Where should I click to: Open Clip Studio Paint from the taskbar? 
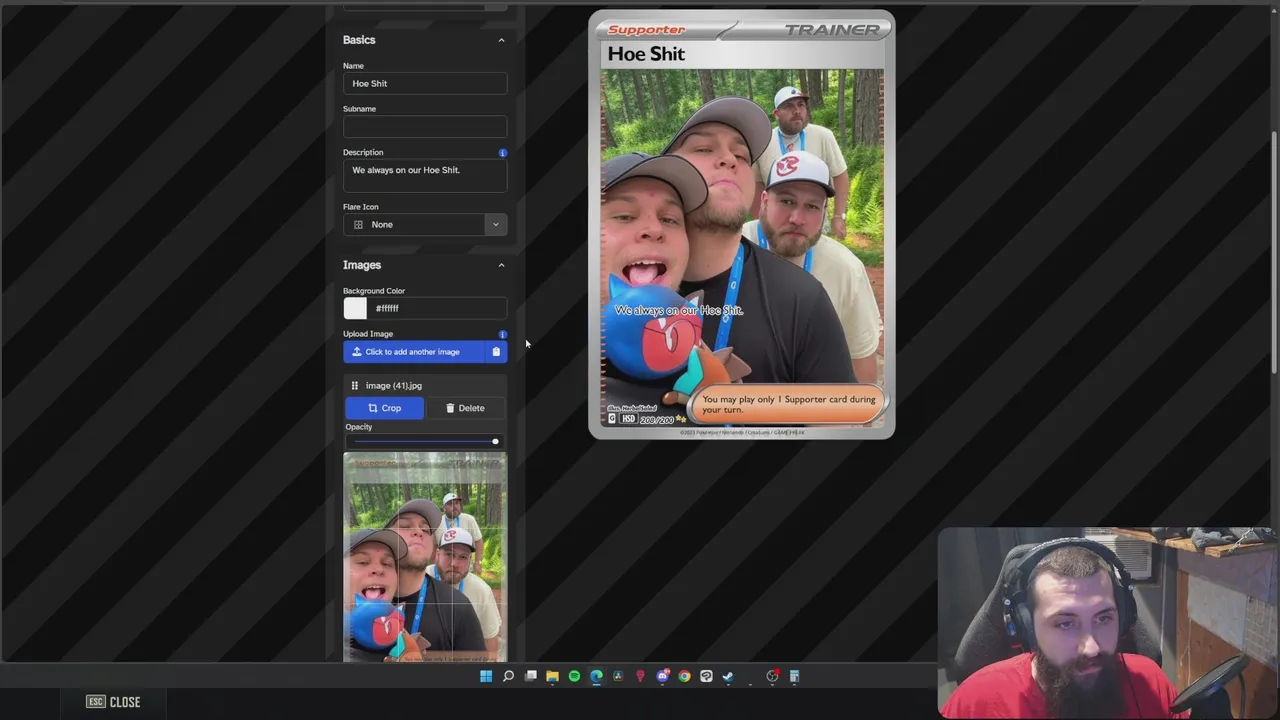coord(706,677)
